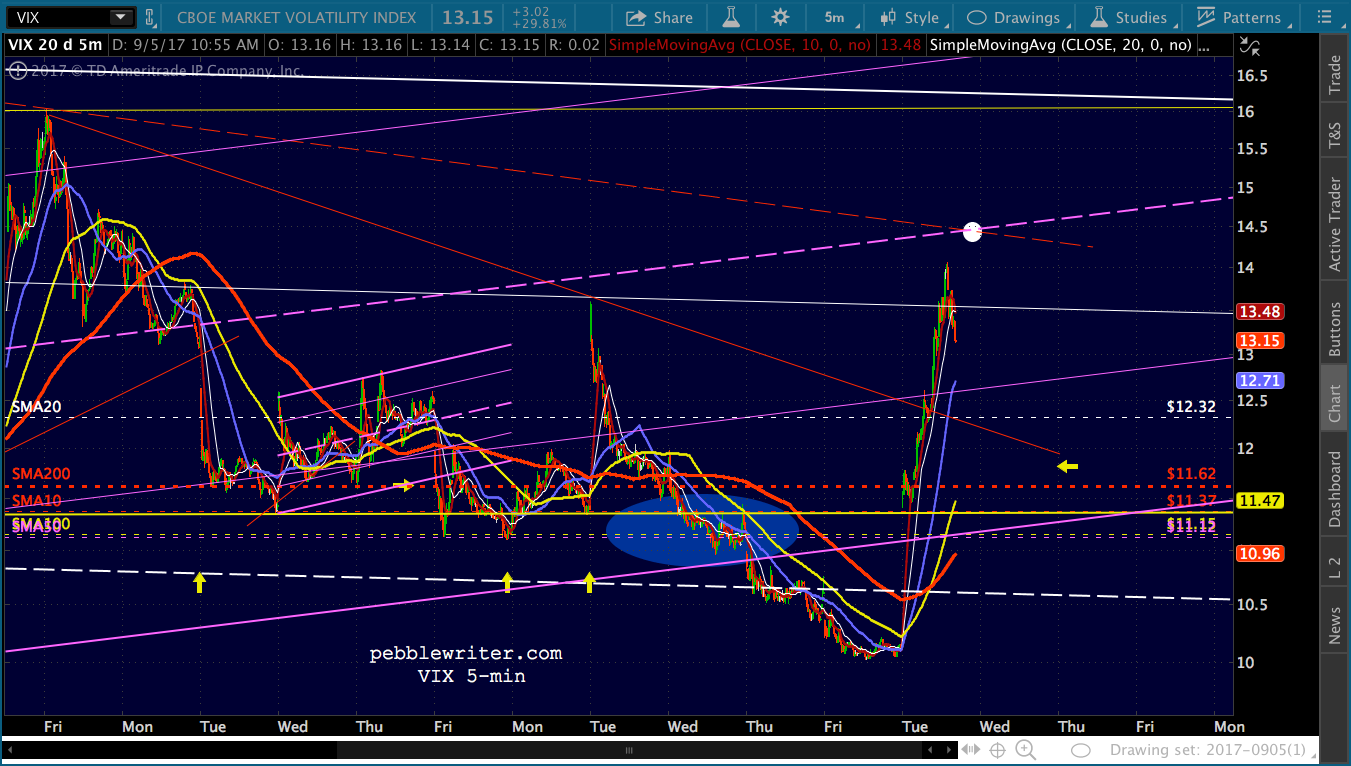1351x766 pixels.
Task: Click the scrollbar far-left arrow
Action: (x=8, y=750)
